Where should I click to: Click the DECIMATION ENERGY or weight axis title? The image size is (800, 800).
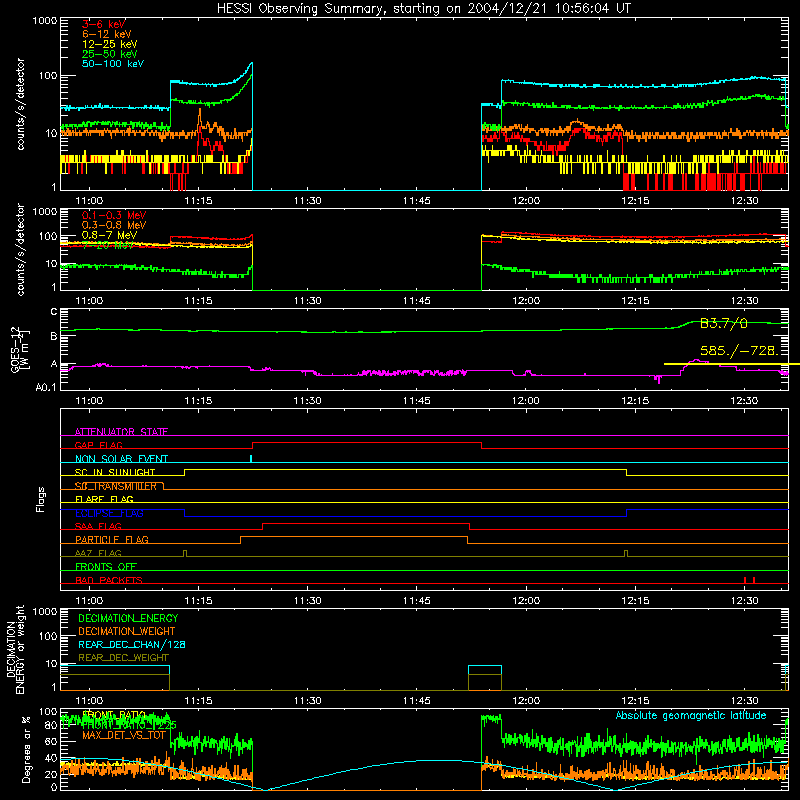(x=15, y=649)
